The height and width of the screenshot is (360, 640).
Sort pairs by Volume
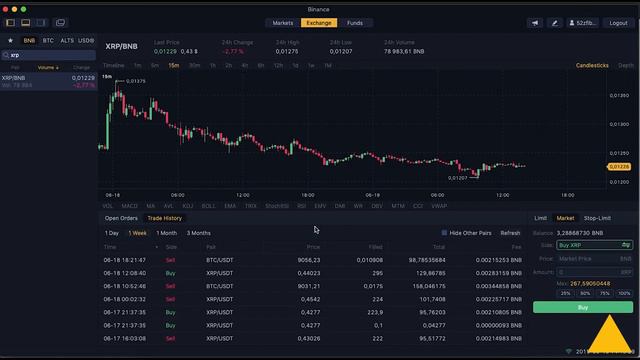(48, 67)
